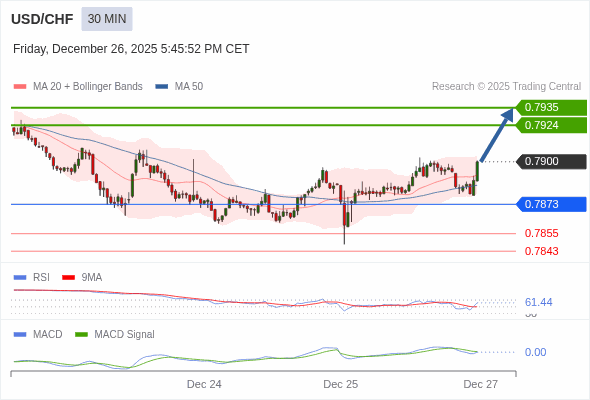590x400 pixels.
Task: Click the RSI legend color swatch
Action: 20,278
